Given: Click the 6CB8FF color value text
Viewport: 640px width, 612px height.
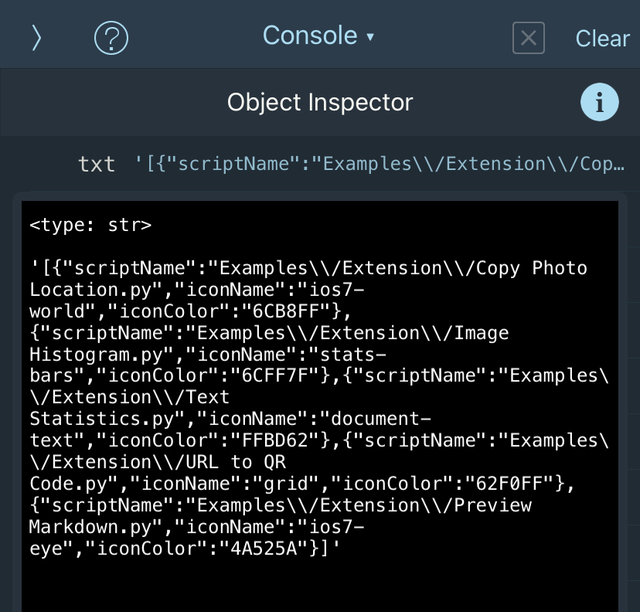Looking at the screenshot, I should pos(286,311).
